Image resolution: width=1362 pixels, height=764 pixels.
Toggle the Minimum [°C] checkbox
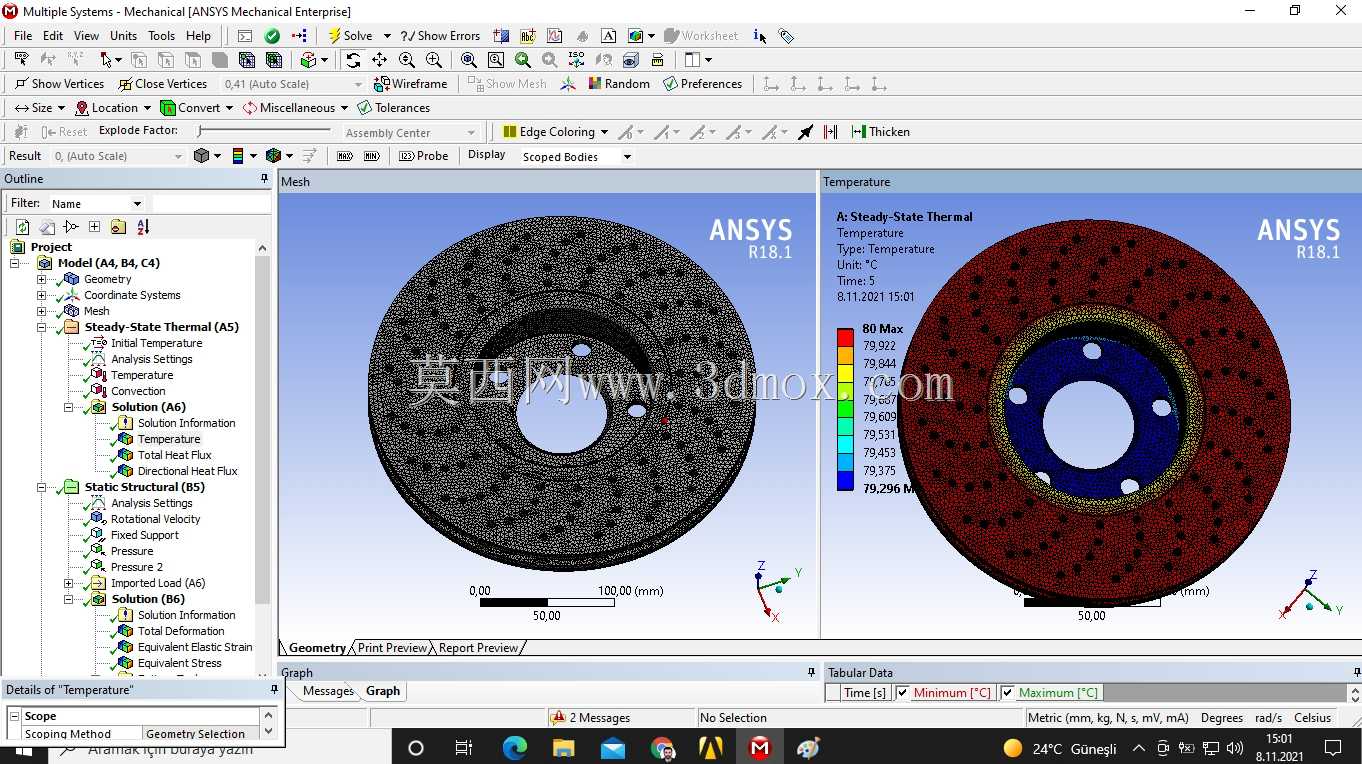point(903,692)
